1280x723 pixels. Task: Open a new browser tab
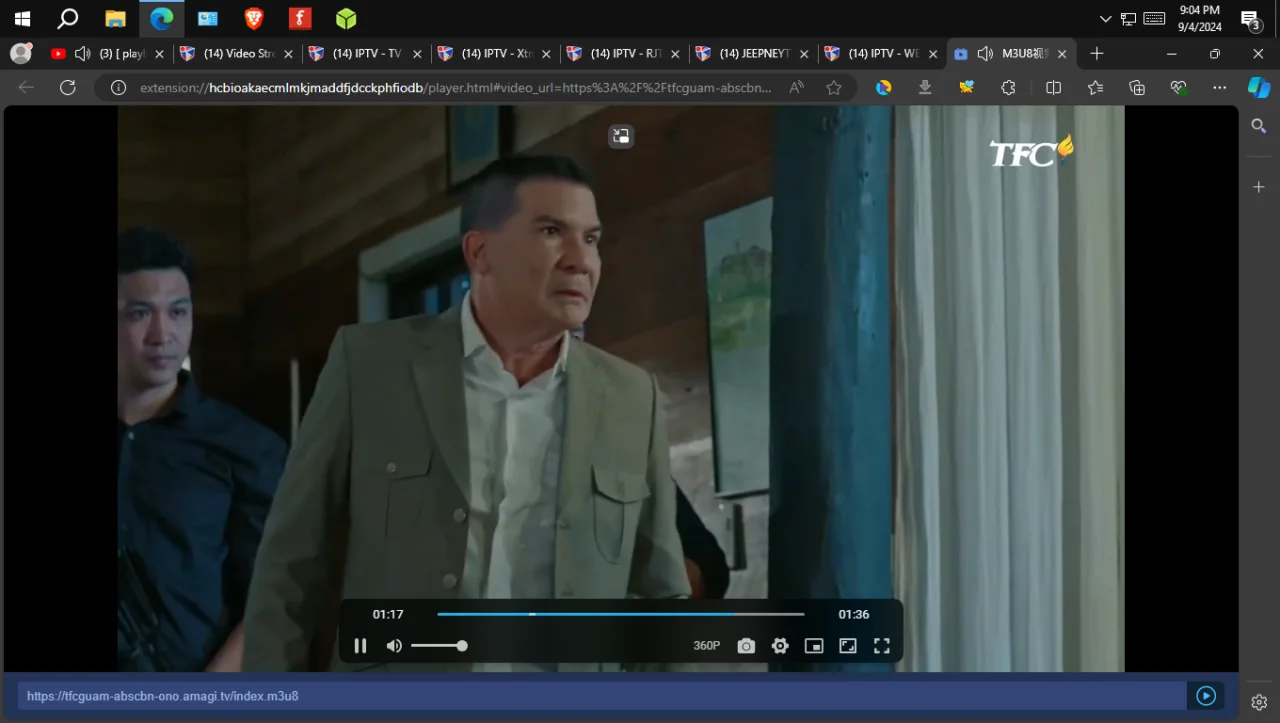click(1097, 54)
